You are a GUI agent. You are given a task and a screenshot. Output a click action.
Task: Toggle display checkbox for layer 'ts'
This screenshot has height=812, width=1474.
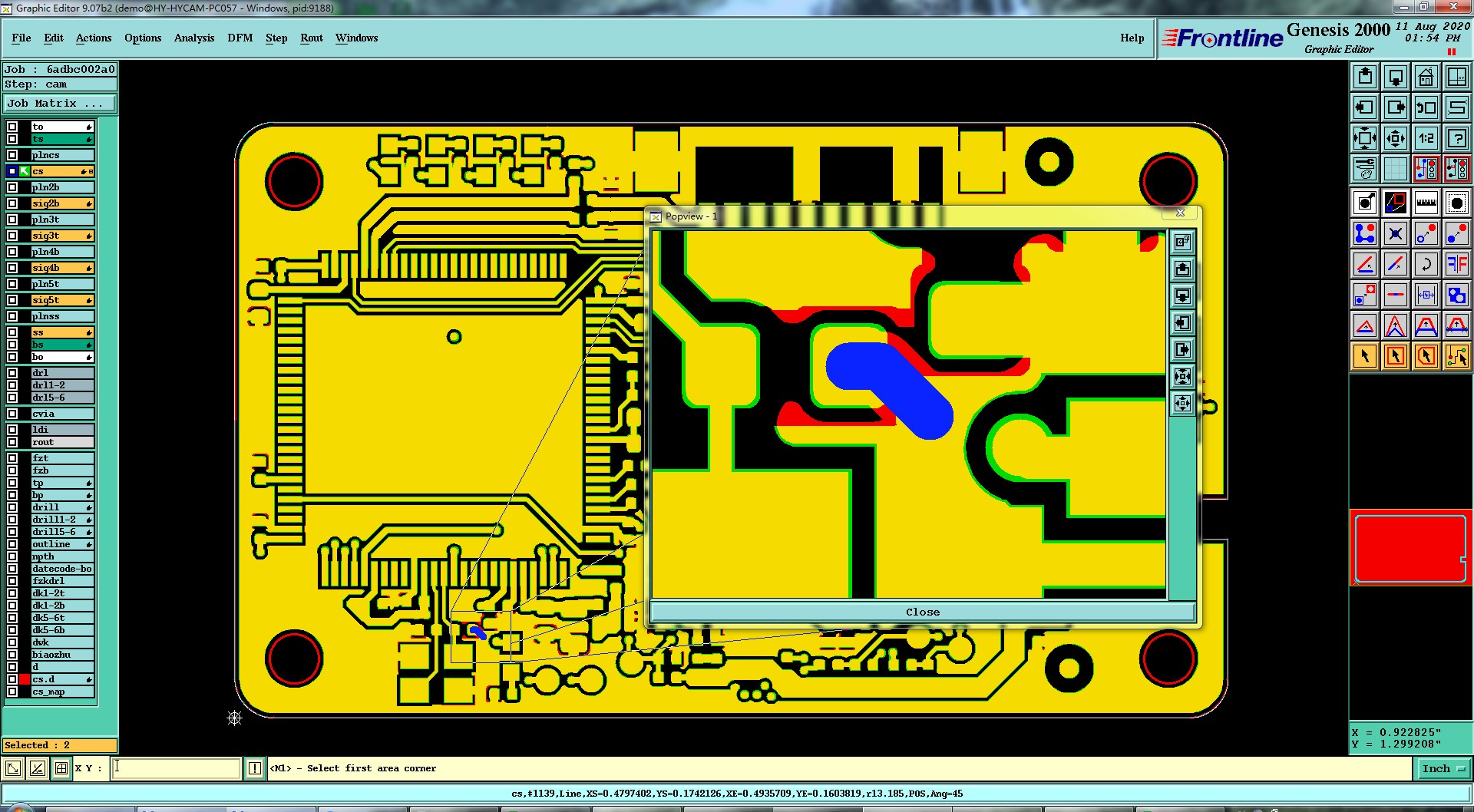coord(12,139)
